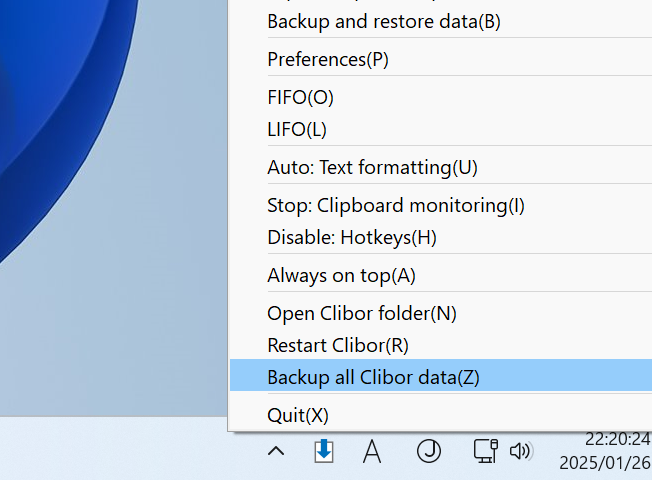Toggle LIFO(L) mode in the menu

coord(441,129)
